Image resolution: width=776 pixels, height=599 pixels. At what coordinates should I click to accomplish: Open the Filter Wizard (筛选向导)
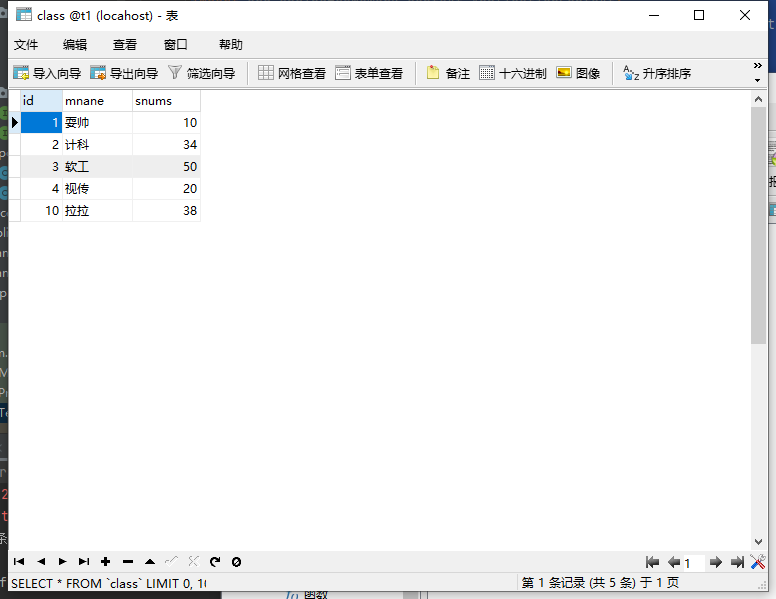201,73
